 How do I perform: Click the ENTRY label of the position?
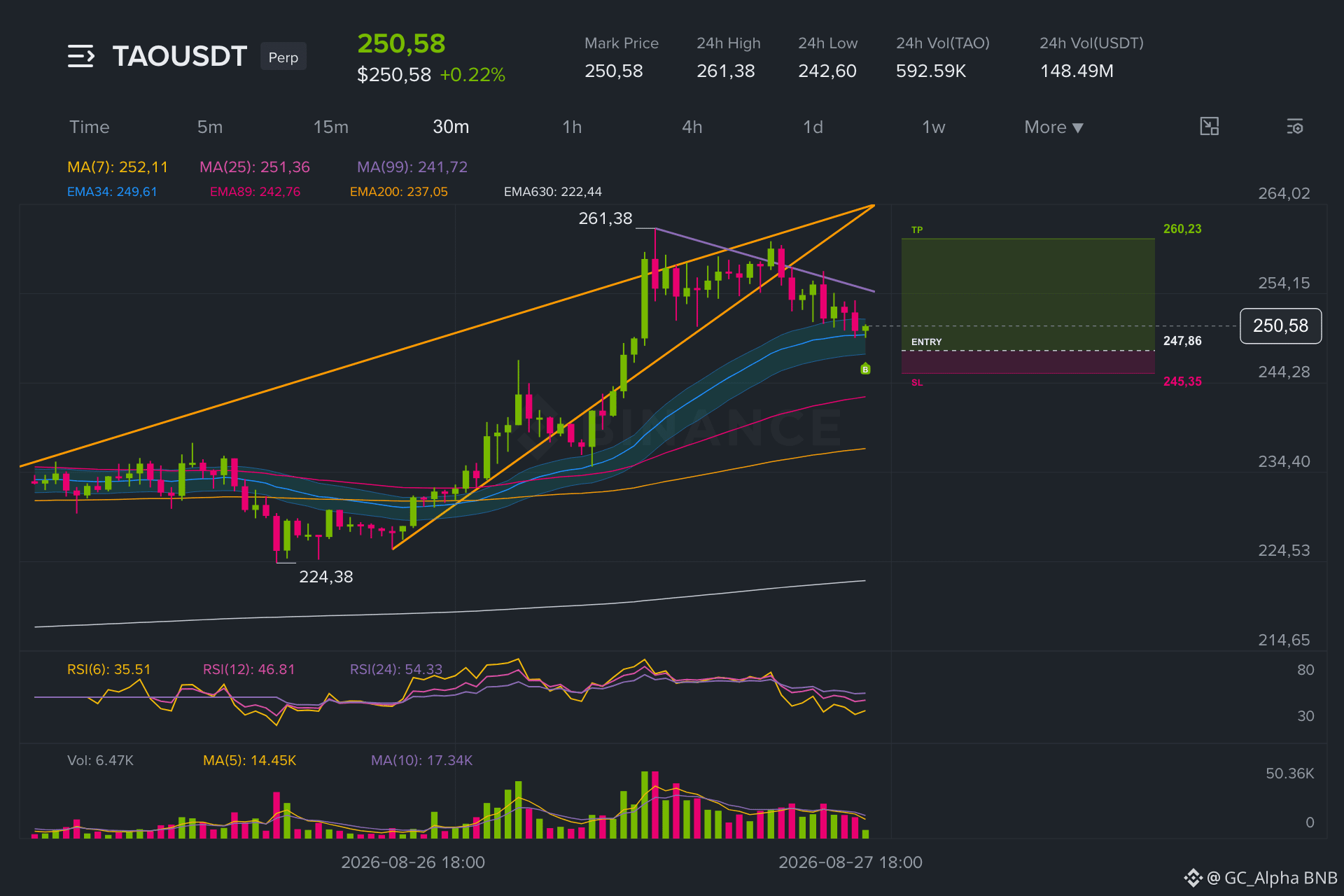pyautogui.click(x=926, y=342)
